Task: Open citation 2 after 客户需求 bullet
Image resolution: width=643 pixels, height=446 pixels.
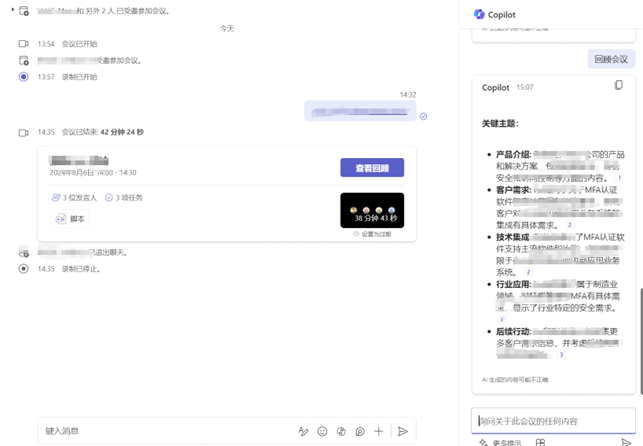Action: [x=570, y=225]
